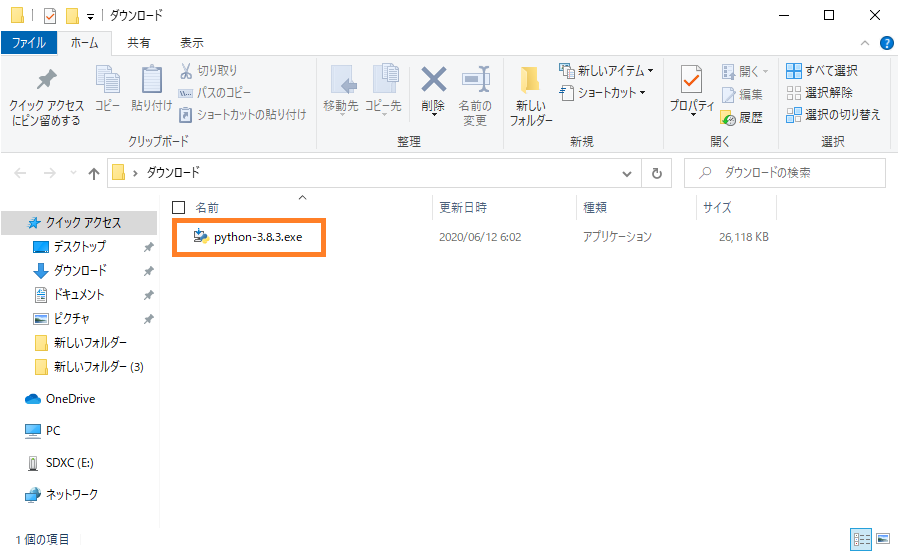Screen dimensions: 899x552
Task: Switch to the Share ribbon tab
Action: [x=139, y=43]
